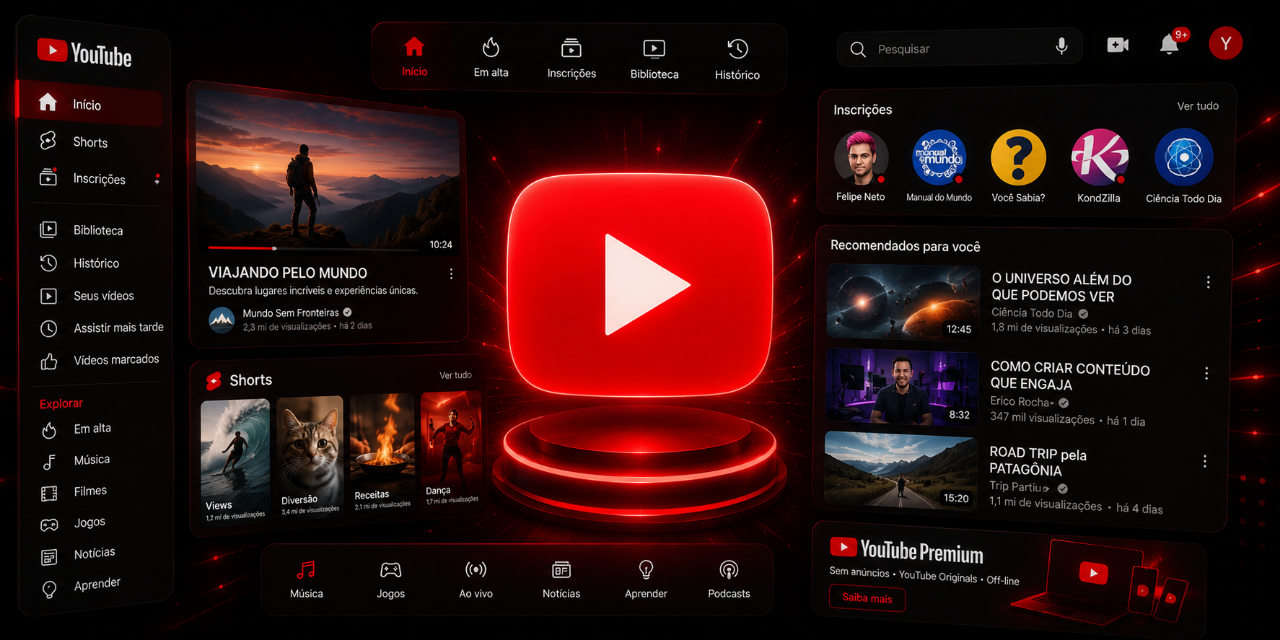The height and width of the screenshot is (640, 1280).
Task: Open more options for O Universo video
Action: 1208,283
